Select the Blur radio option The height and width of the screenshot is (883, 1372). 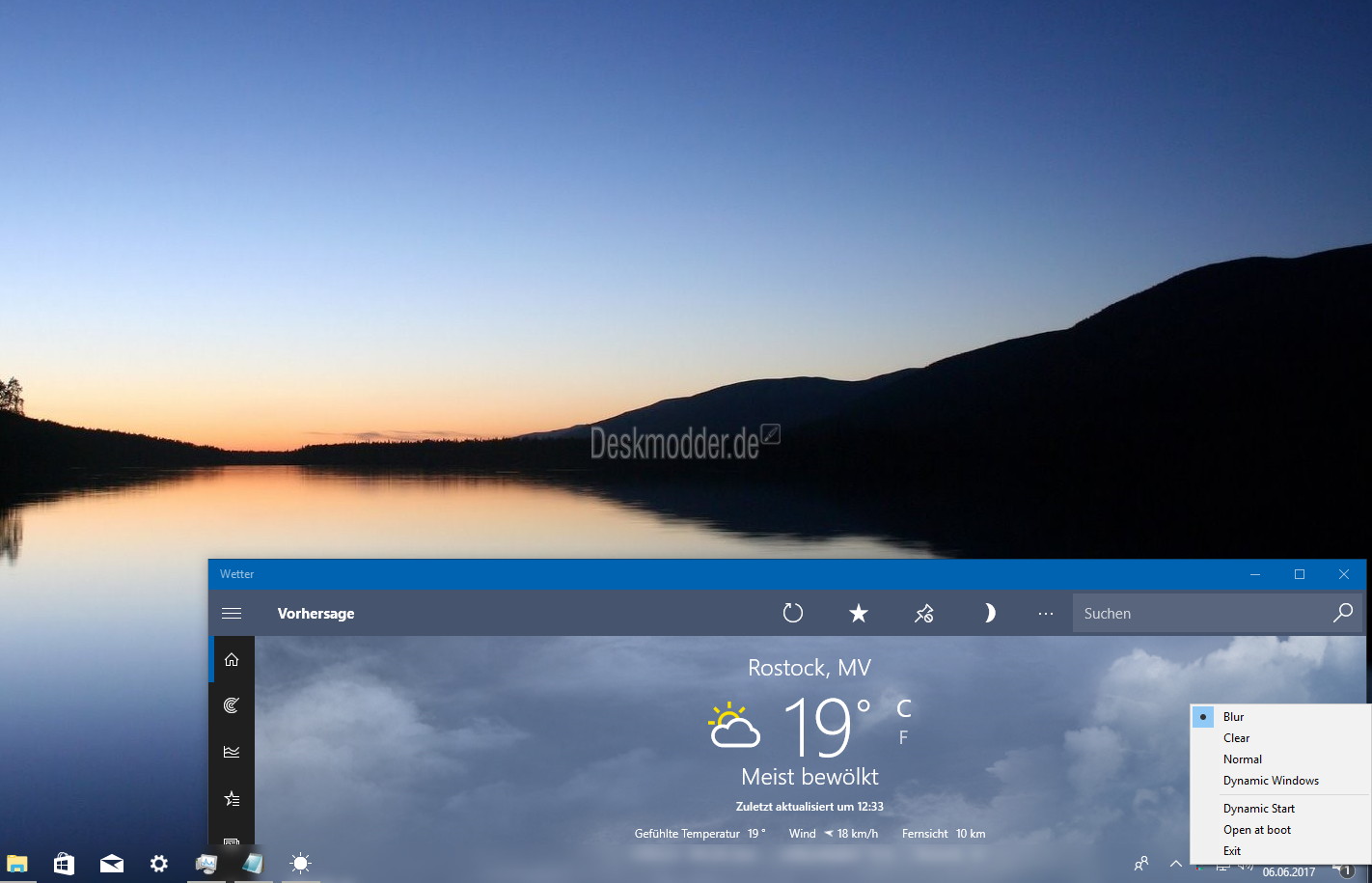click(1280, 716)
